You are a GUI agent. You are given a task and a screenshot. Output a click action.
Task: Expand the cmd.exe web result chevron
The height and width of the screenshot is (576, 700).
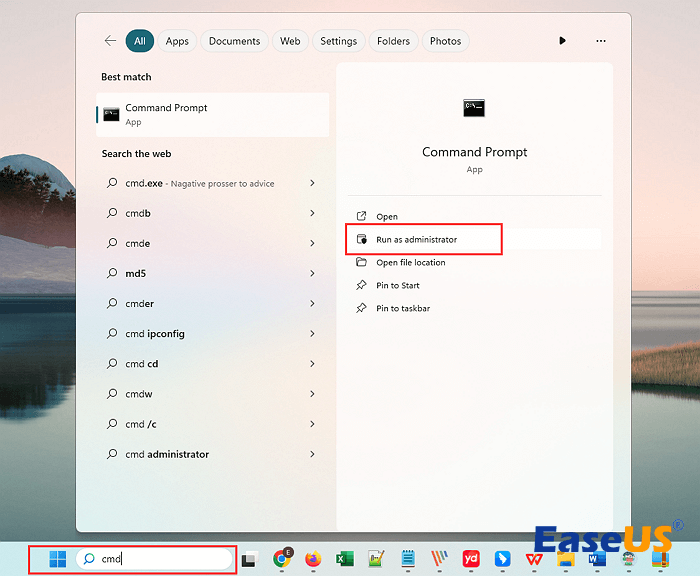coord(313,183)
